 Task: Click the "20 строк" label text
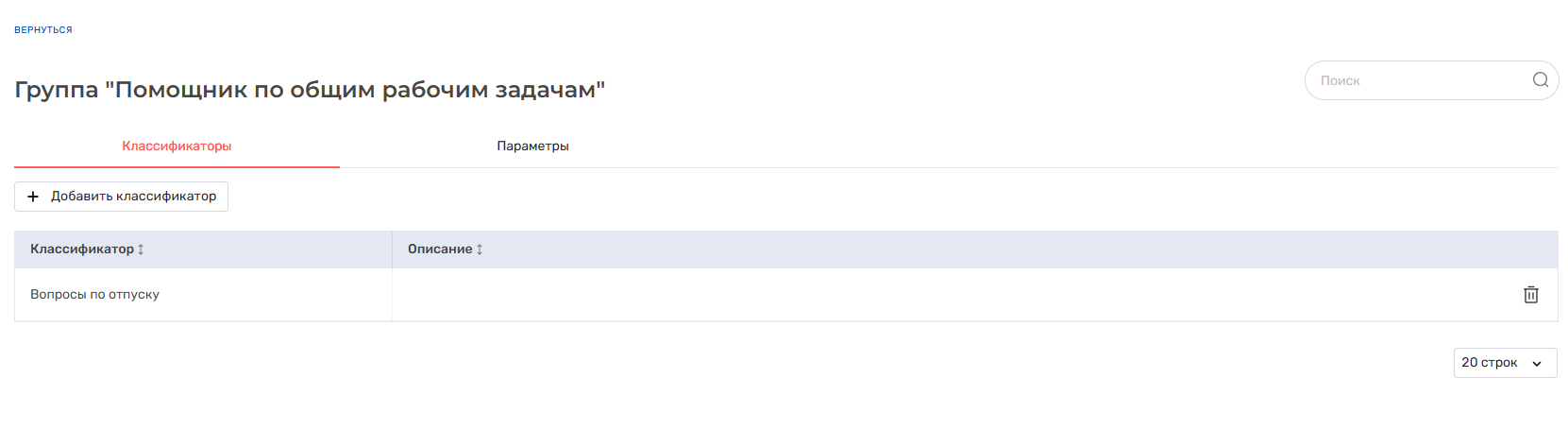click(x=1489, y=363)
